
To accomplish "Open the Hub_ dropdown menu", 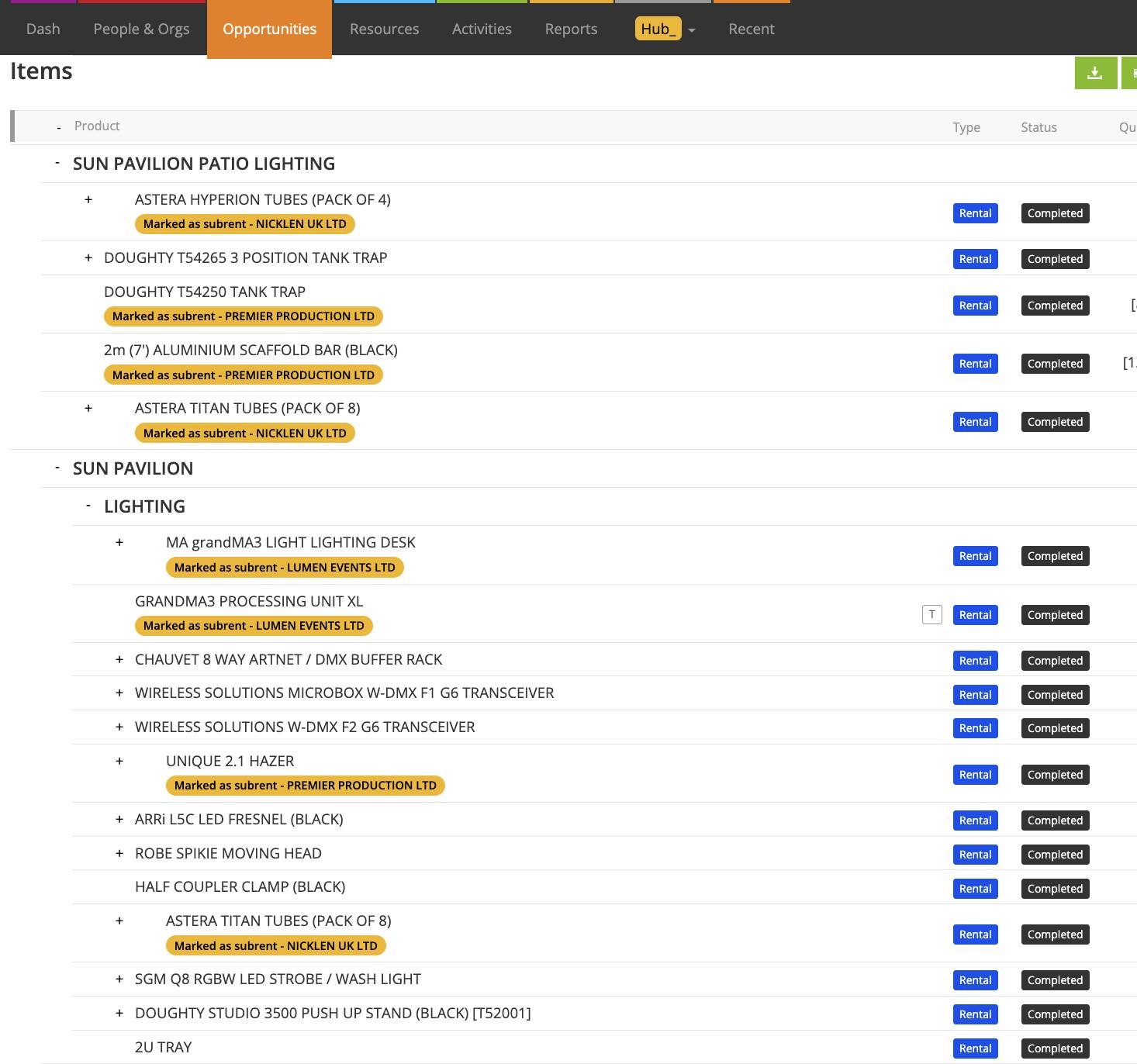I will [665, 29].
